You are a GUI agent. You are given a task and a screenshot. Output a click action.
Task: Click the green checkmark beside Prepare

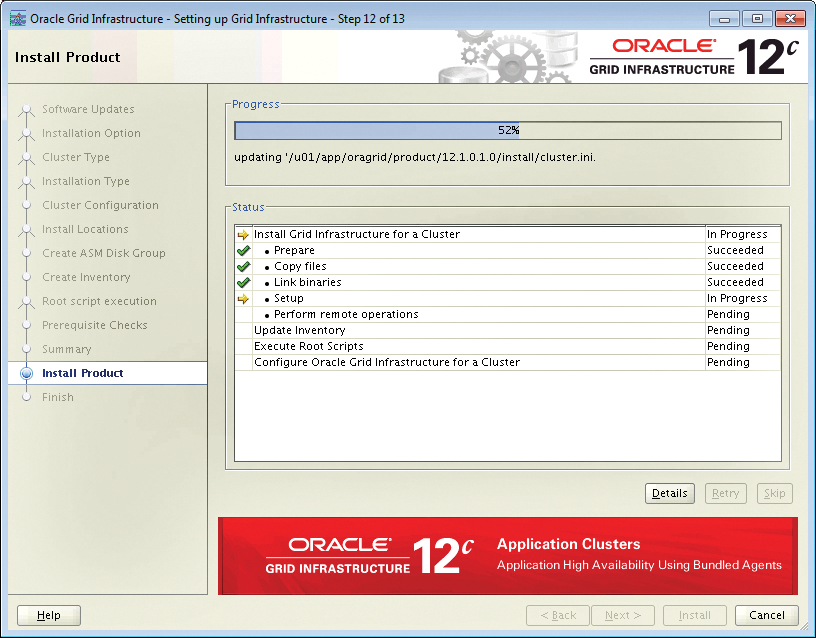tap(244, 250)
